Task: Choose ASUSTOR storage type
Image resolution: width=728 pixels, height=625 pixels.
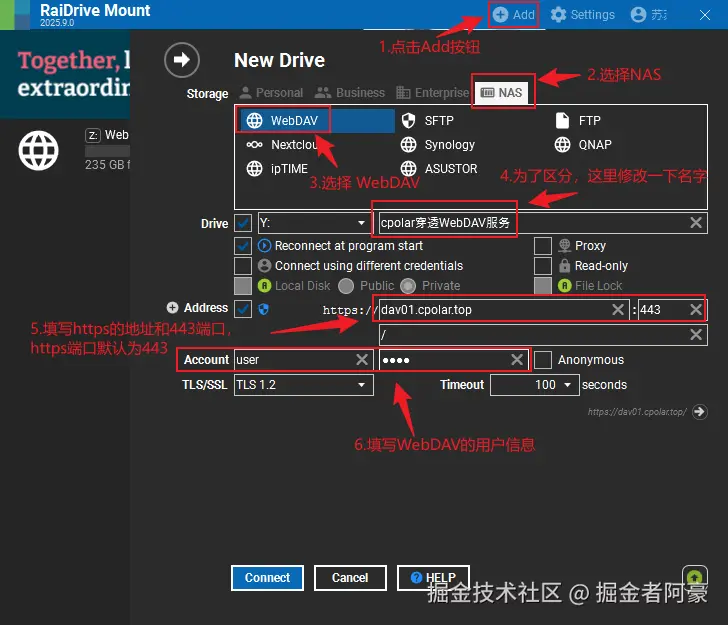Action: 439,169
